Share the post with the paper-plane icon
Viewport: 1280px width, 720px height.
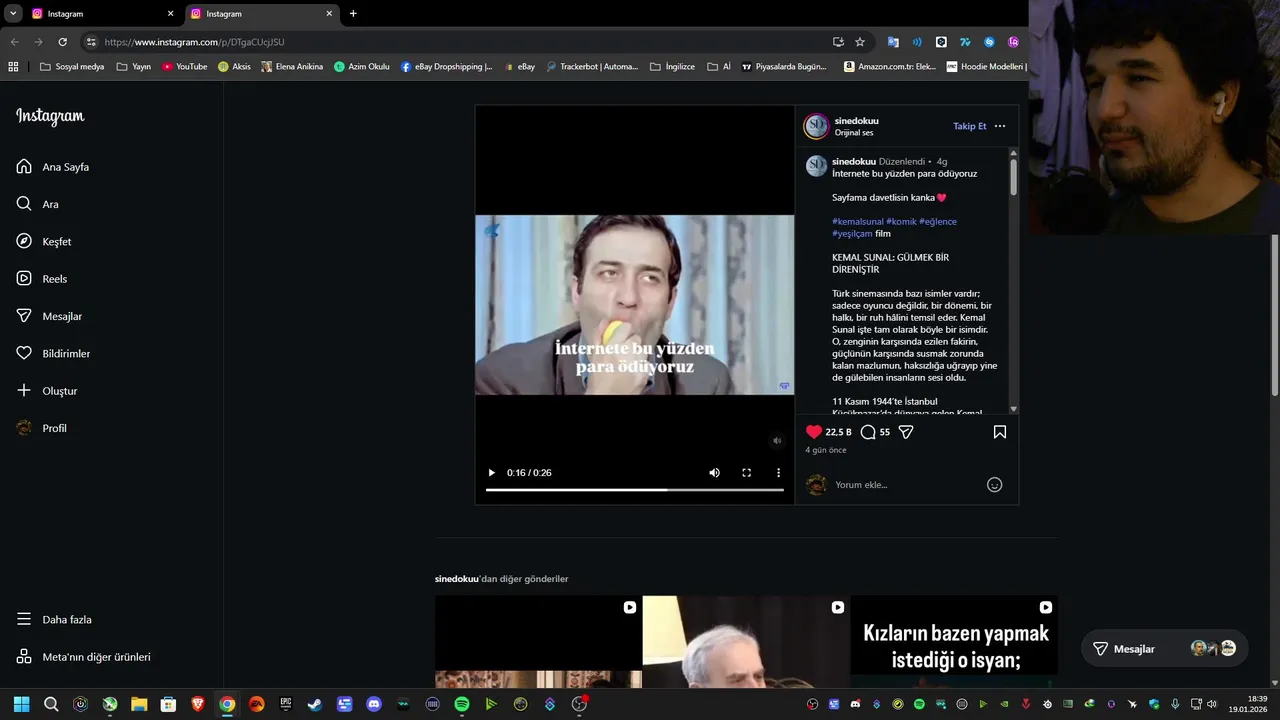point(906,432)
